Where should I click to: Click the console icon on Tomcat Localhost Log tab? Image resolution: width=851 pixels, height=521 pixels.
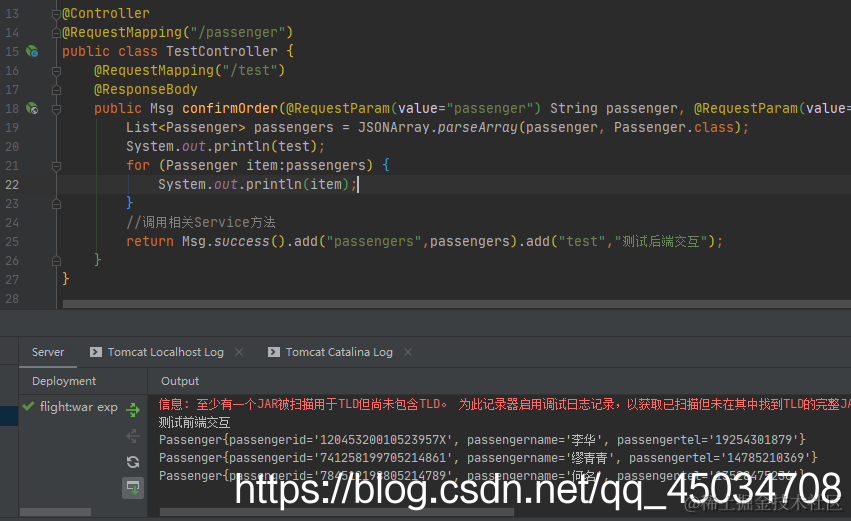[96, 352]
